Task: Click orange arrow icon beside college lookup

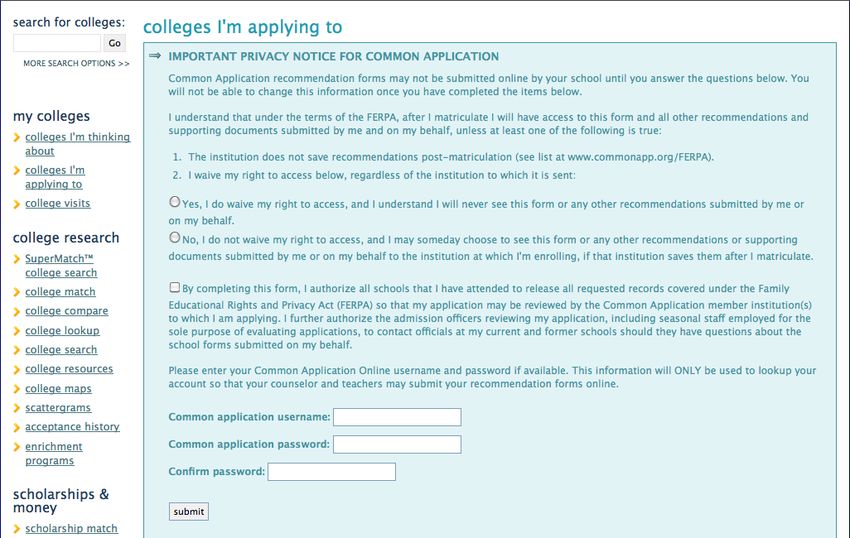Action: pyautogui.click(x=17, y=331)
